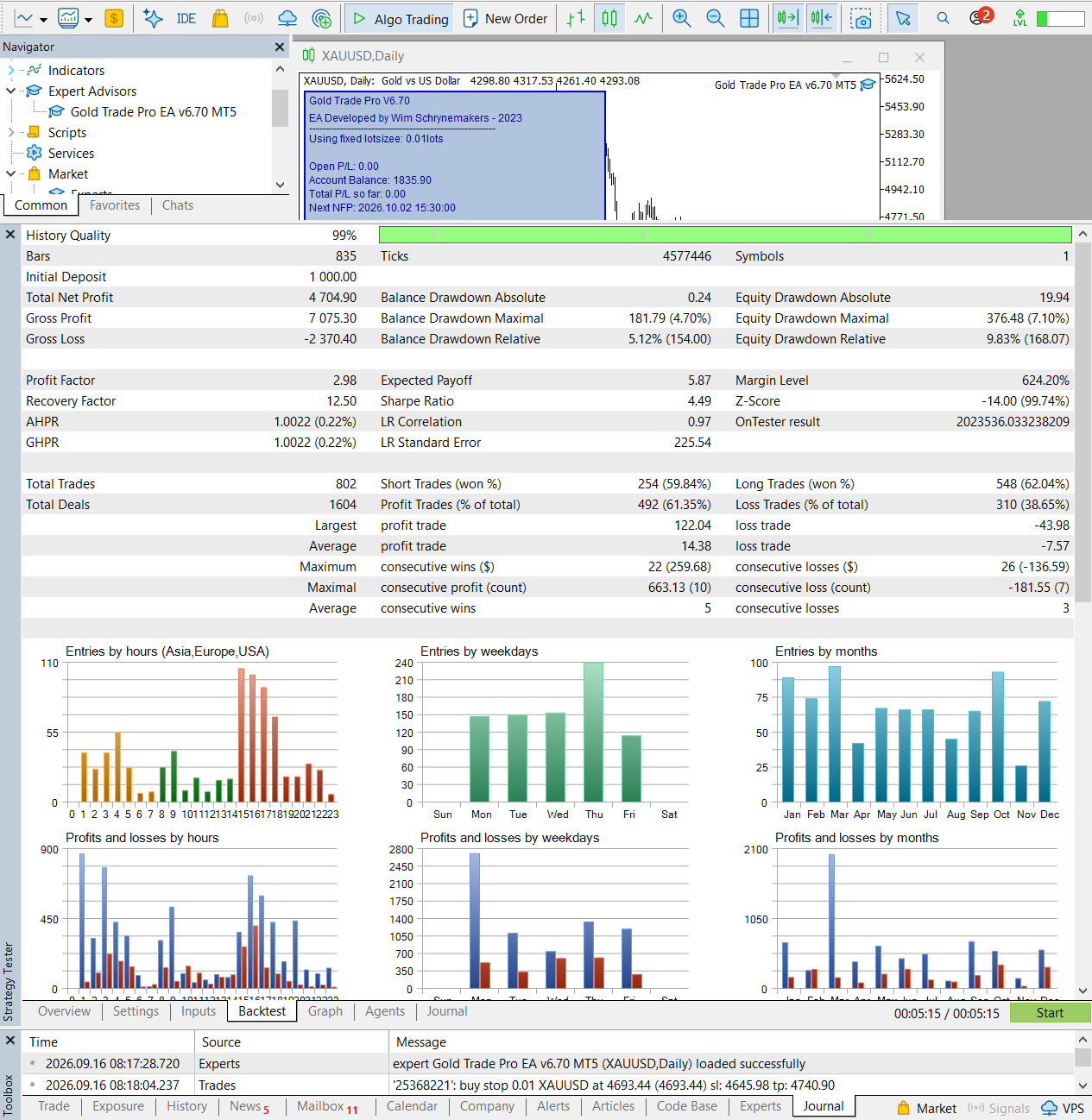Open the History tab in Toolbox
The width and height of the screenshot is (1092, 1120).
click(x=187, y=1106)
